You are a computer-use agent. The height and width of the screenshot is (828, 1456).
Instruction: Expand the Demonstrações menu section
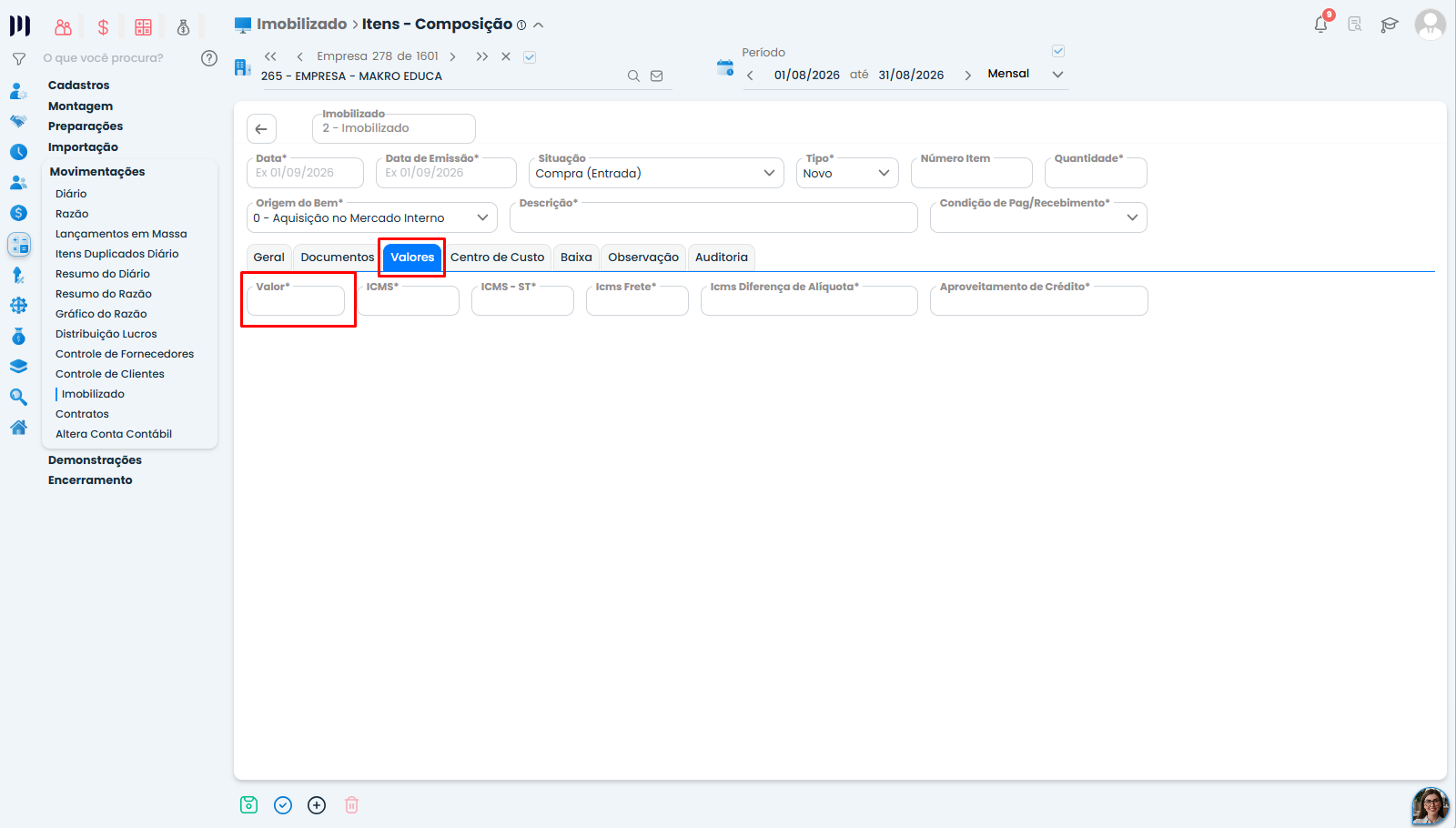95,460
